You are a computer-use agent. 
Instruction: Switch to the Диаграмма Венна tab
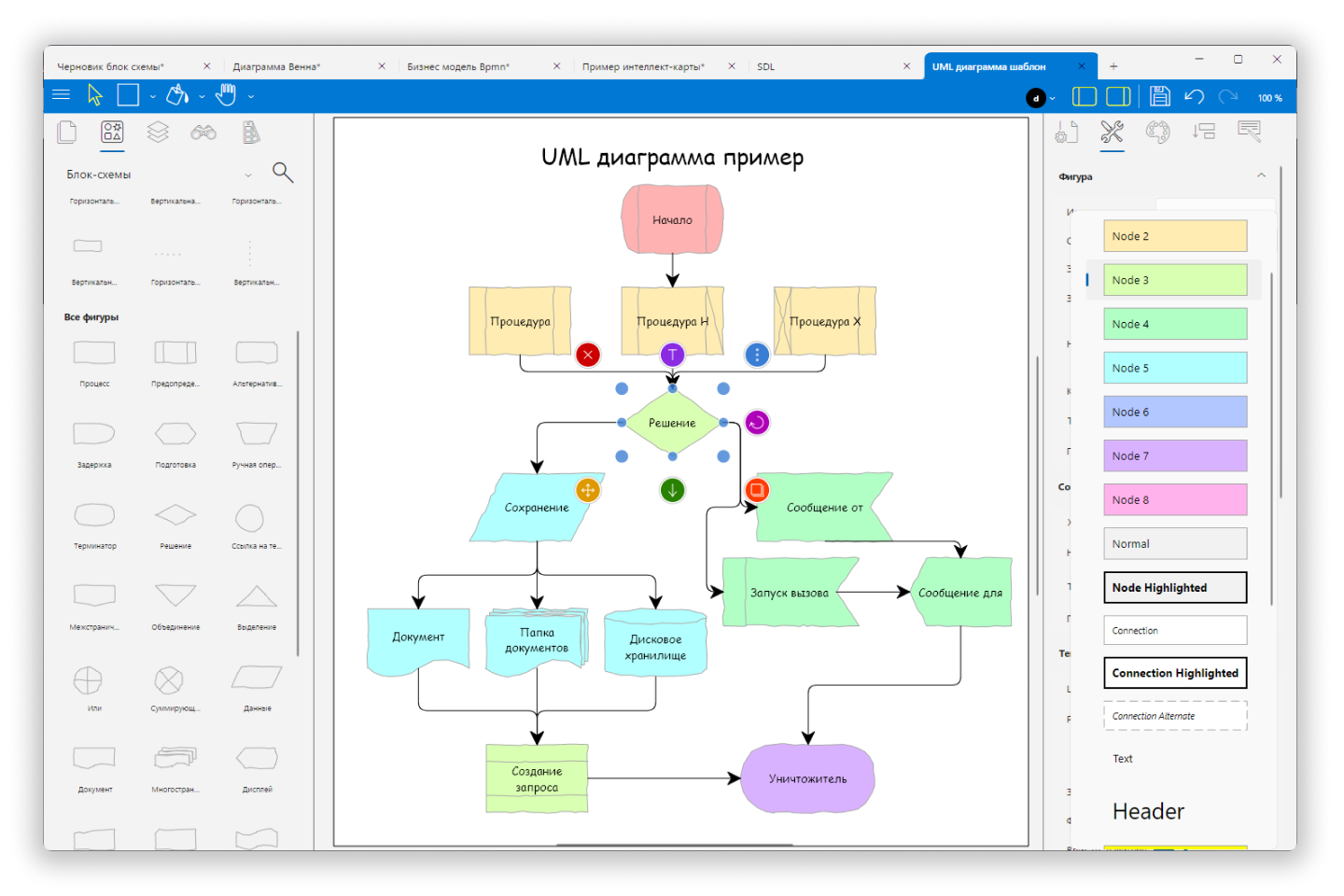tap(276, 67)
